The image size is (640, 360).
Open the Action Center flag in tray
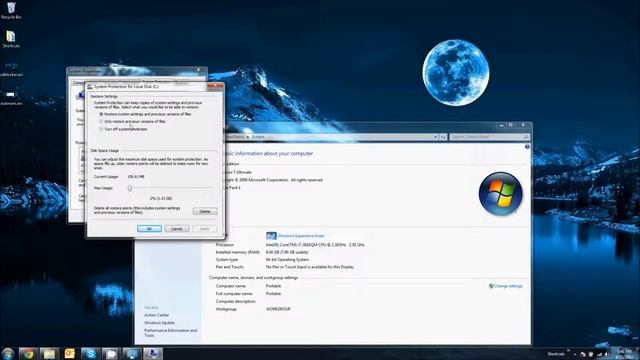(x=583, y=354)
